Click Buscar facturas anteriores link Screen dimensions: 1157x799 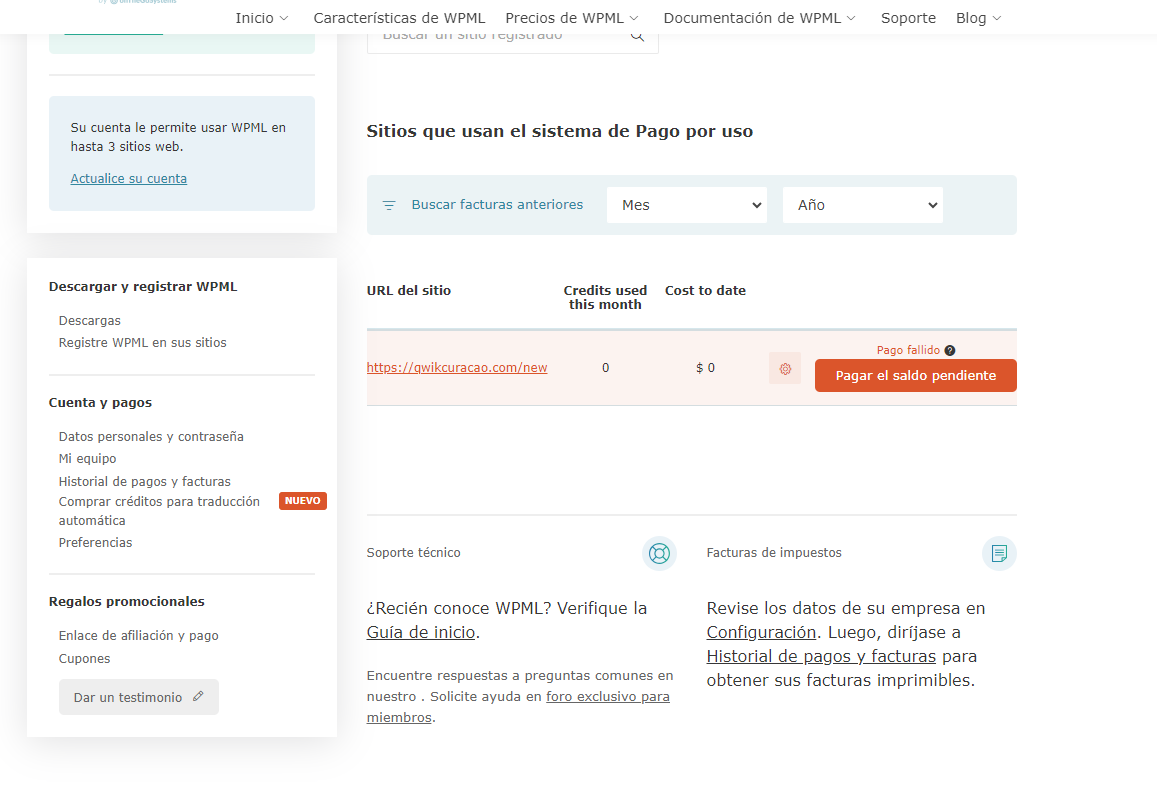click(x=497, y=204)
